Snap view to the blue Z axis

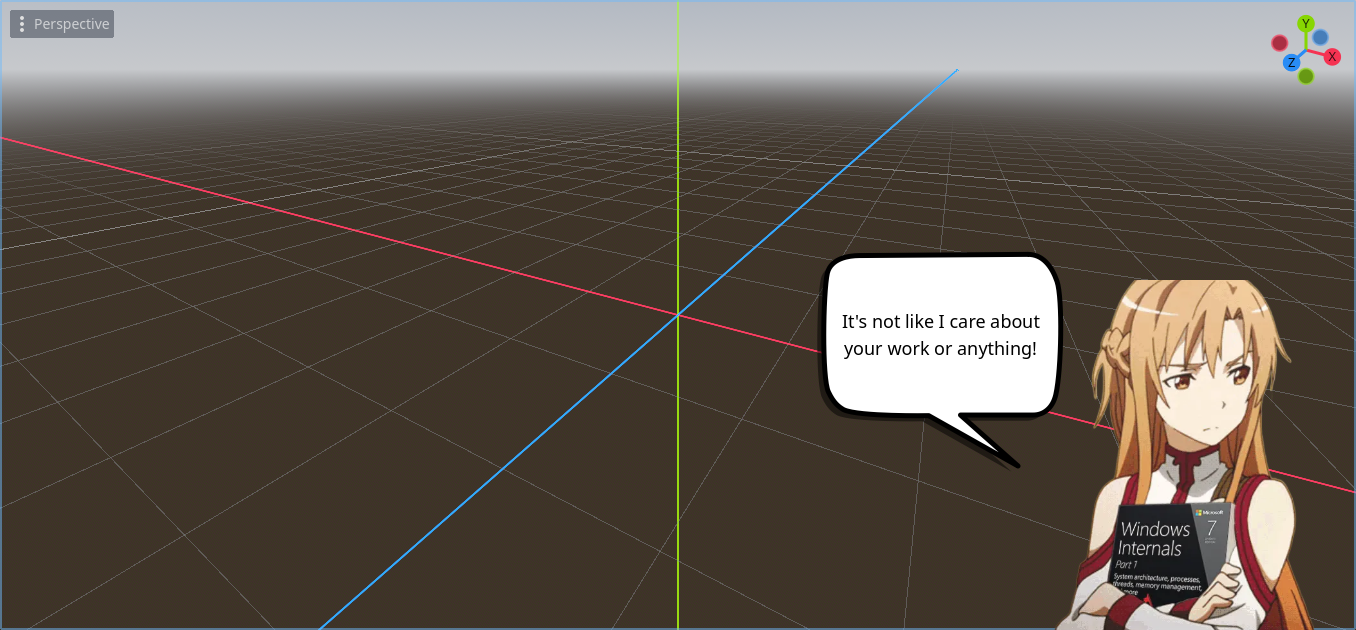point(1291,63)
